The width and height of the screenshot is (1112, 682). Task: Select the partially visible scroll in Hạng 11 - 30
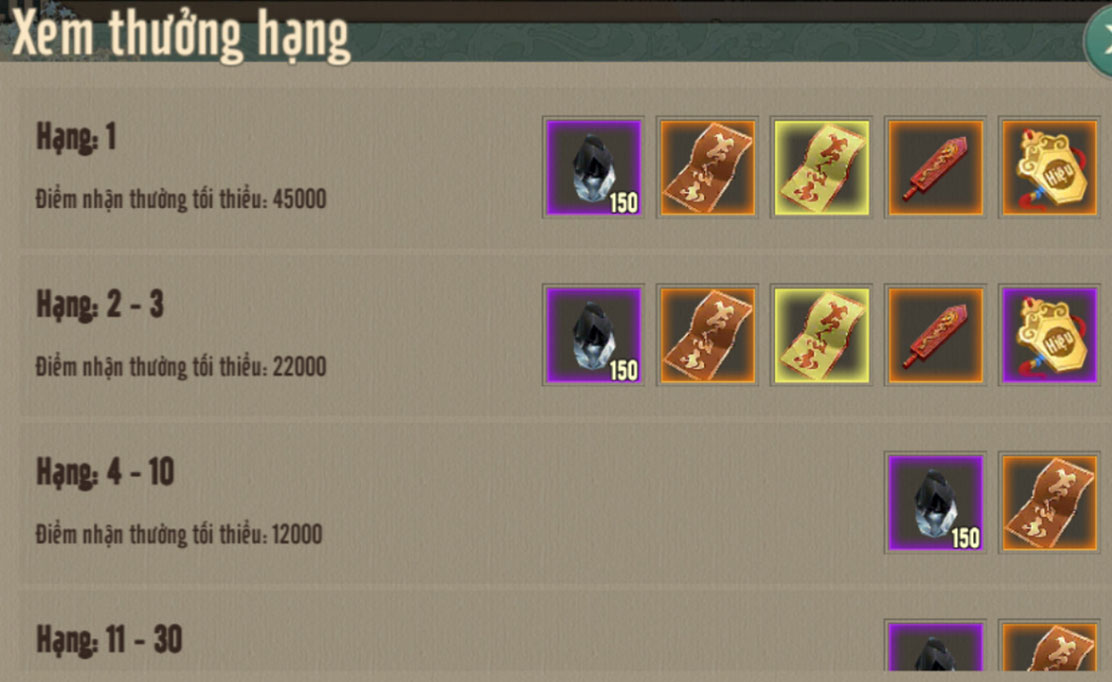(1049, 645)
